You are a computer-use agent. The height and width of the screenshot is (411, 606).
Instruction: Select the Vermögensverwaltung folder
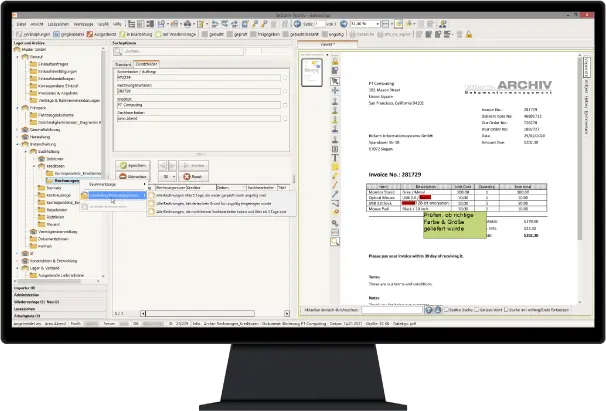coord(54,232)
